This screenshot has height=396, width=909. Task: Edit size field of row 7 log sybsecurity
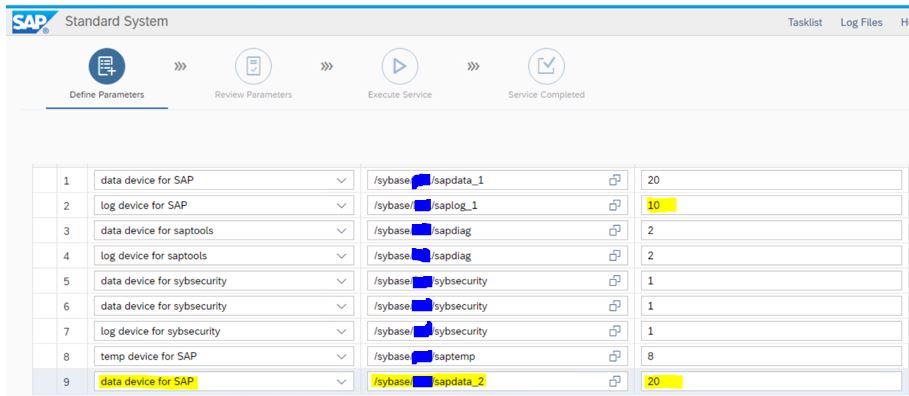(771, 332)
